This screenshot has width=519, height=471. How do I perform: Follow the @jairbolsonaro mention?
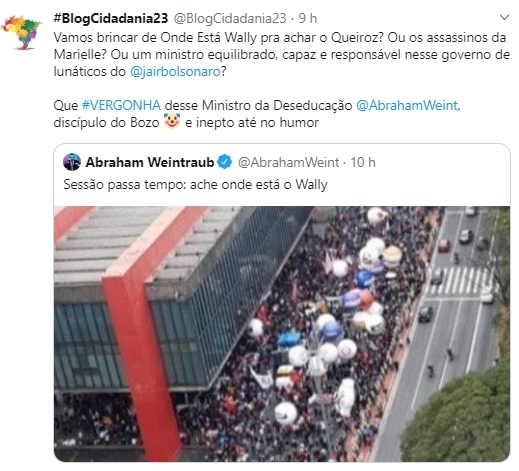175,71
